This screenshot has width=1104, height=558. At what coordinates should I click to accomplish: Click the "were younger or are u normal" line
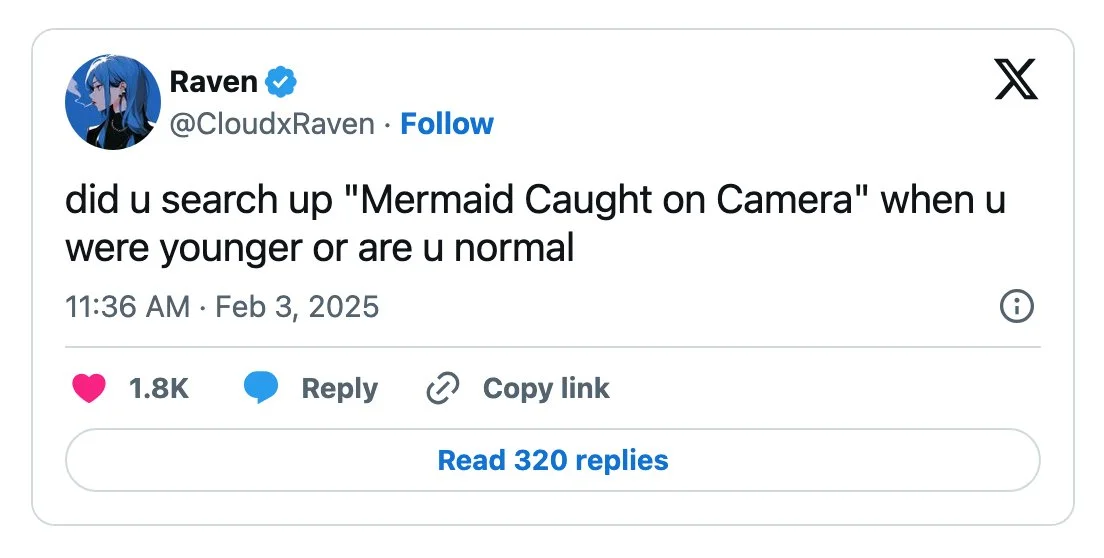click(x=320, y=248)
